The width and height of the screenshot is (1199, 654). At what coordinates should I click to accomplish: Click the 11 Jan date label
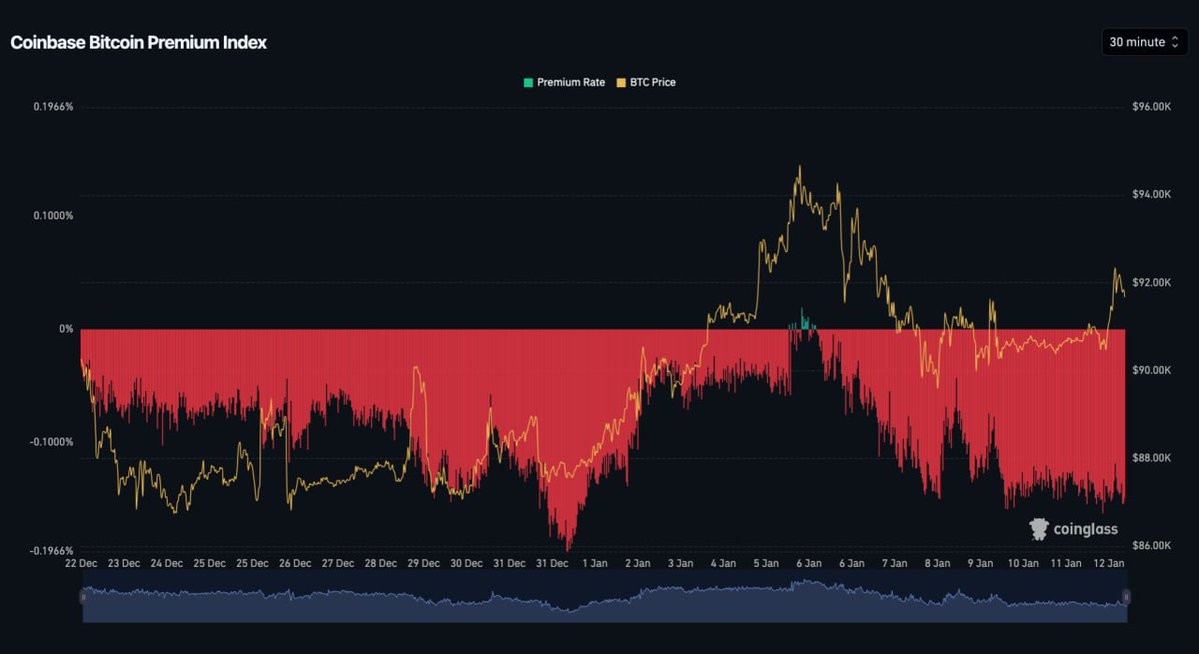[x=1066, y=563]
